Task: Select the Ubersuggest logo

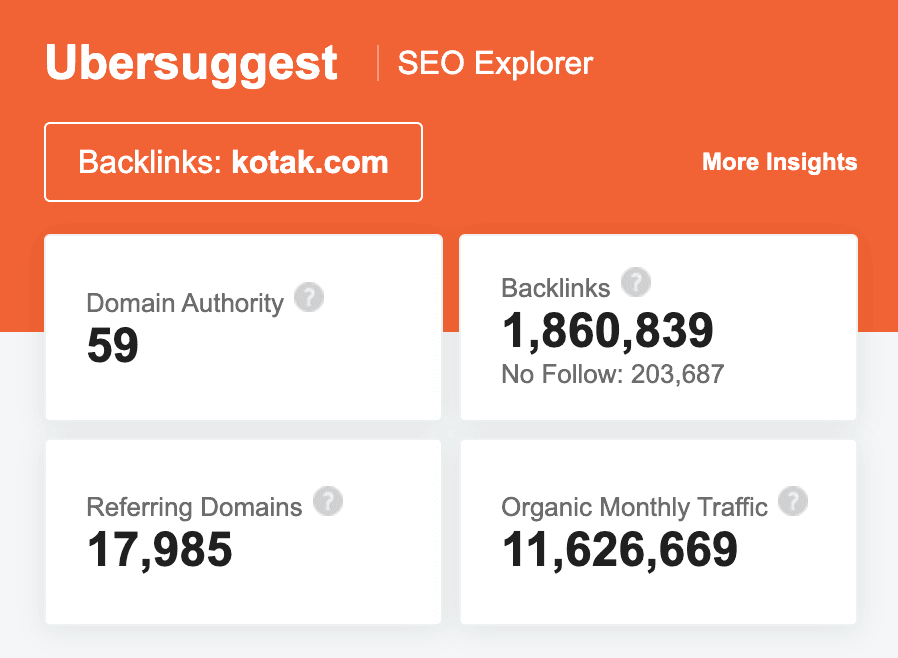Action: (190, 62)
